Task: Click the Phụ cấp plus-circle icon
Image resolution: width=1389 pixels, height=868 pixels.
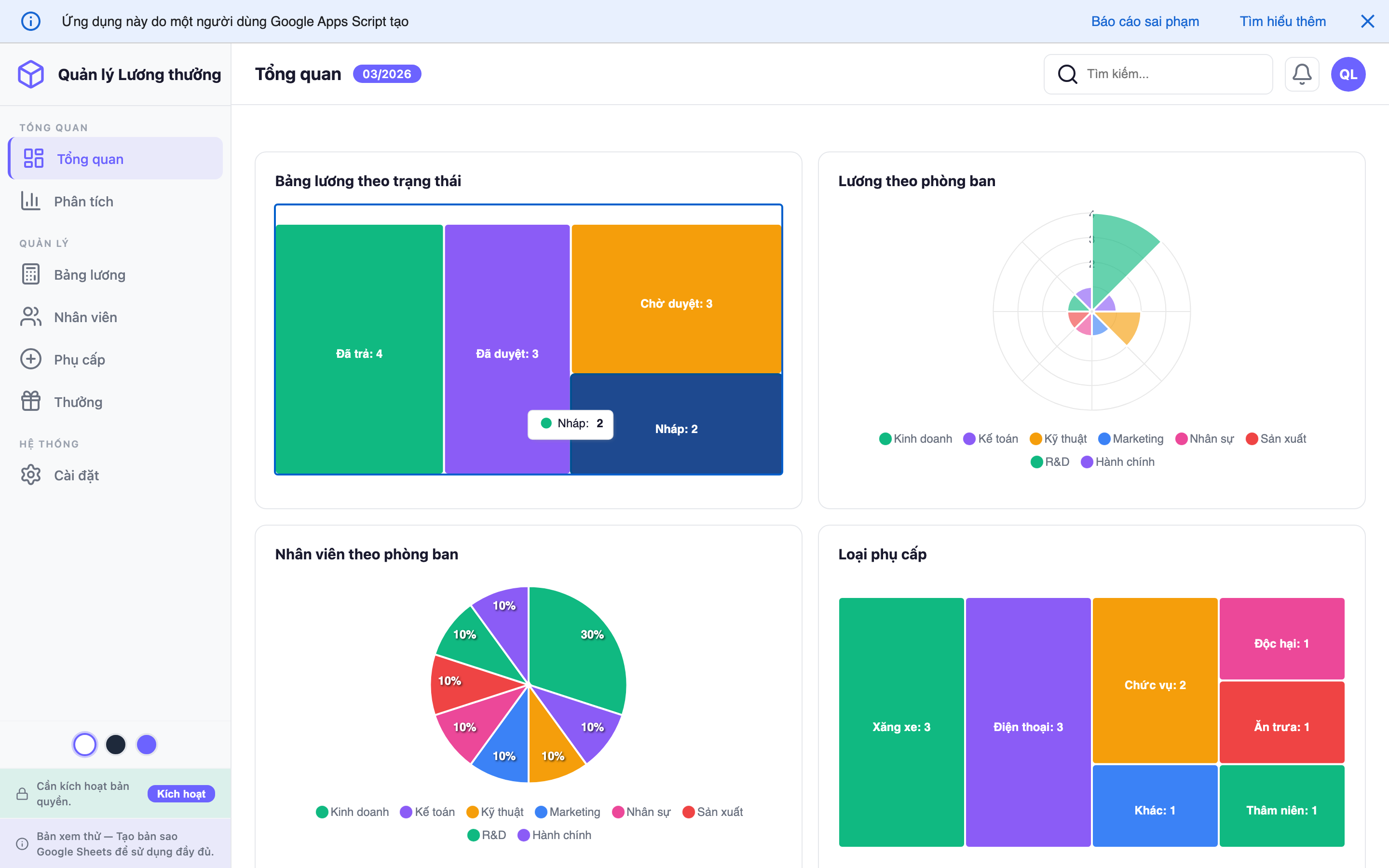Action: point(31,359)
